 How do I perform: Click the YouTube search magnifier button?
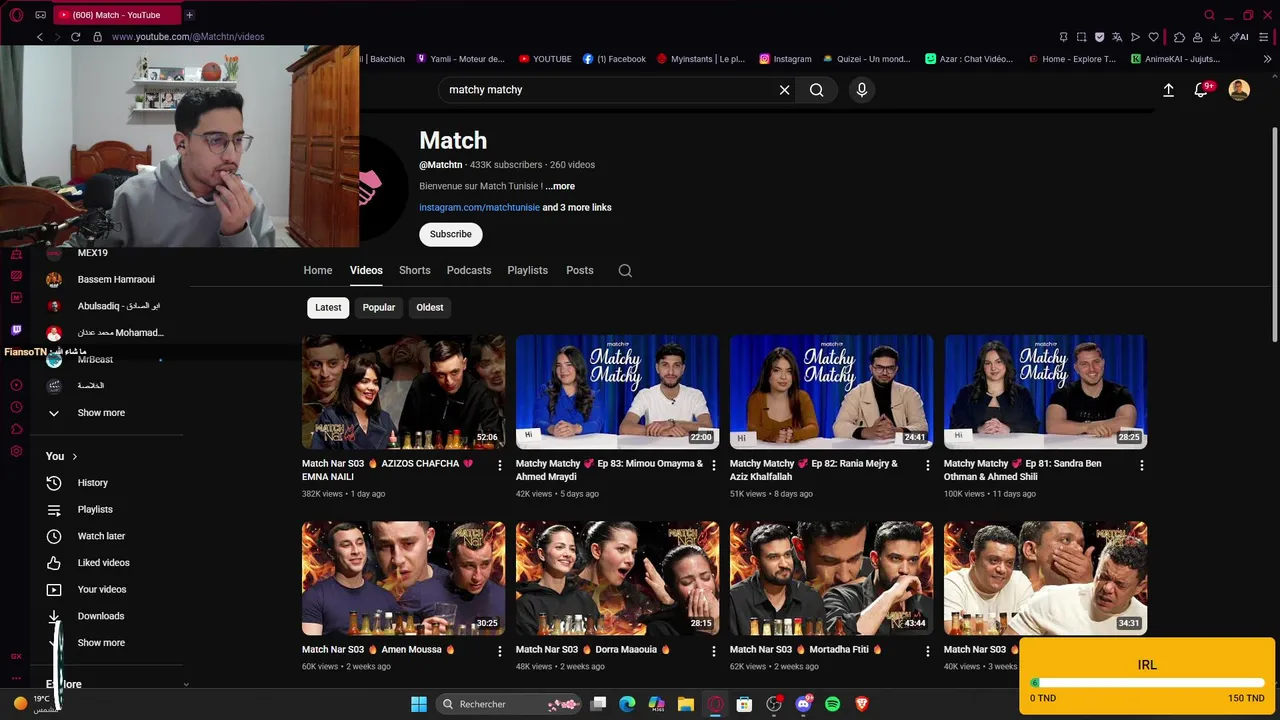point(817,90)
